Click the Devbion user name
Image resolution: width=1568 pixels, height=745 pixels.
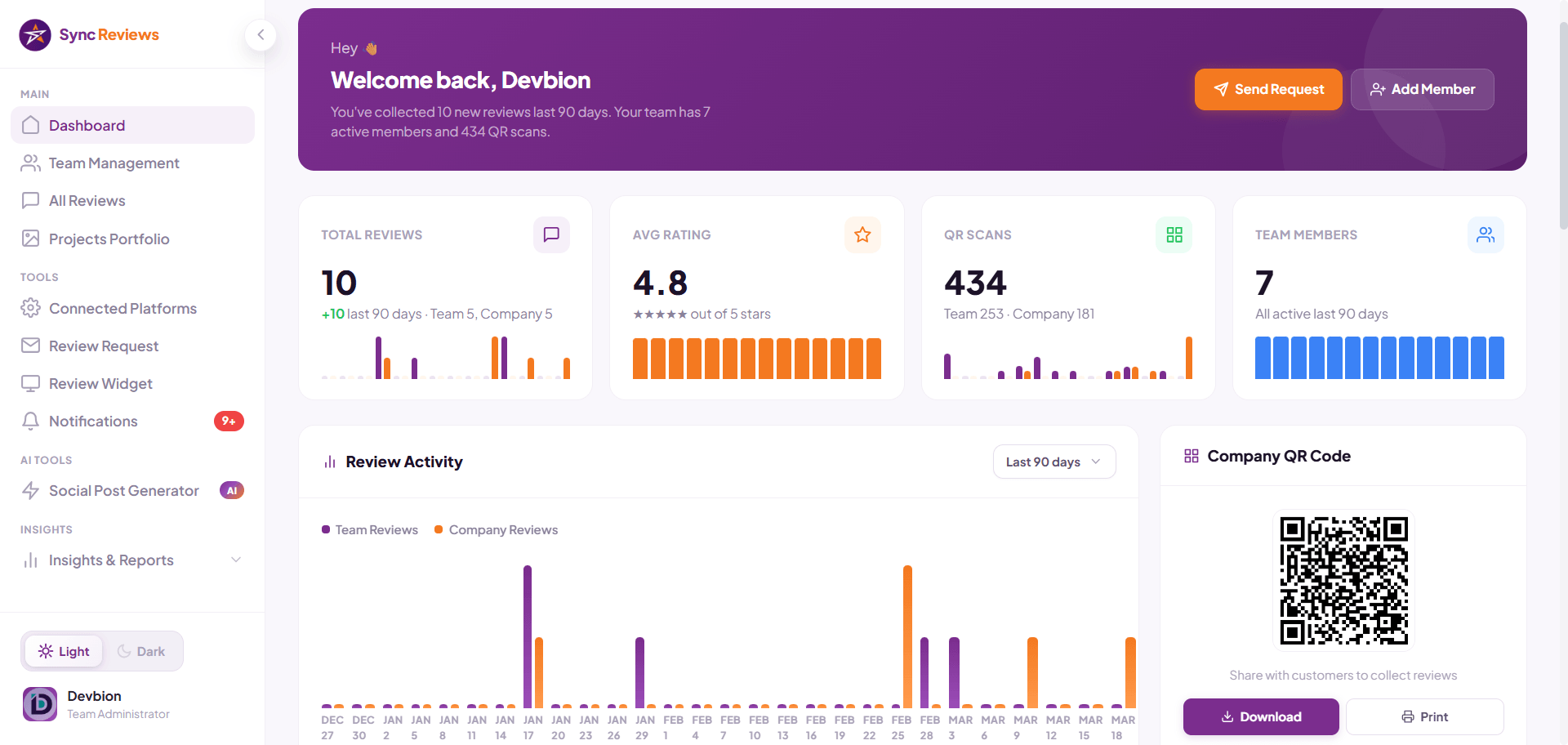coord(95,696)
